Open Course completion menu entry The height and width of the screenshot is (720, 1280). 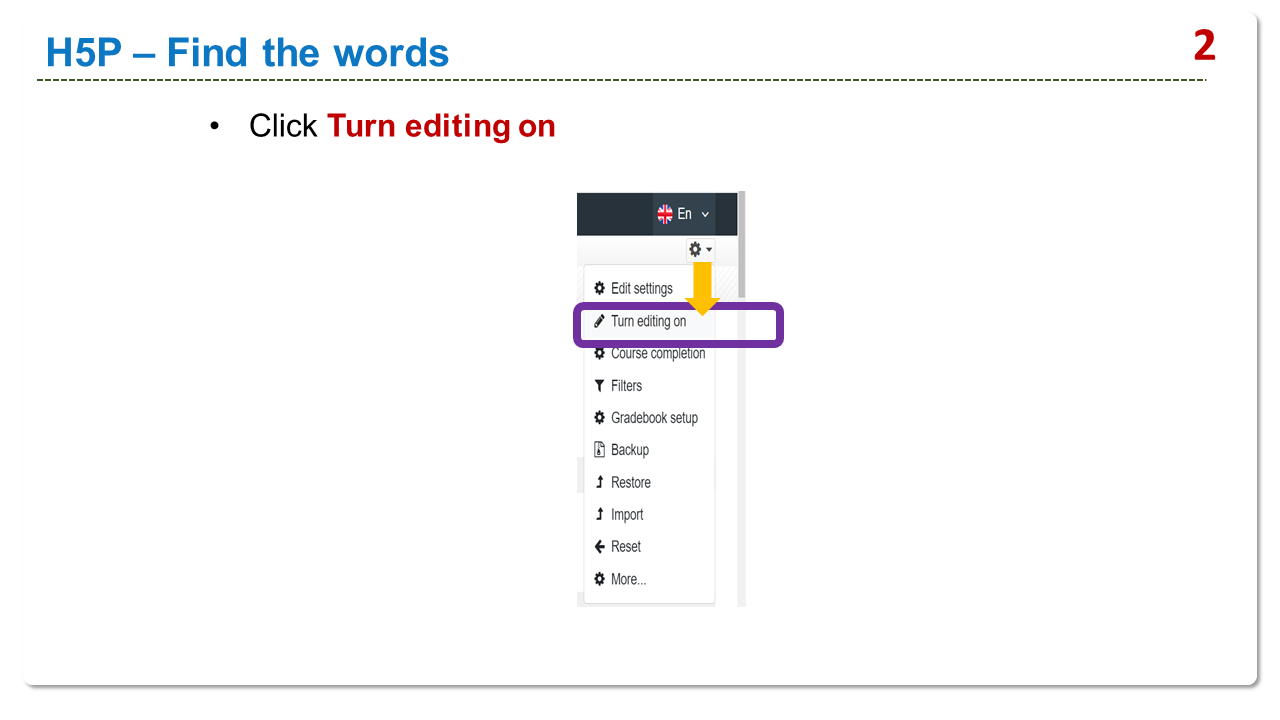(658, 354)
